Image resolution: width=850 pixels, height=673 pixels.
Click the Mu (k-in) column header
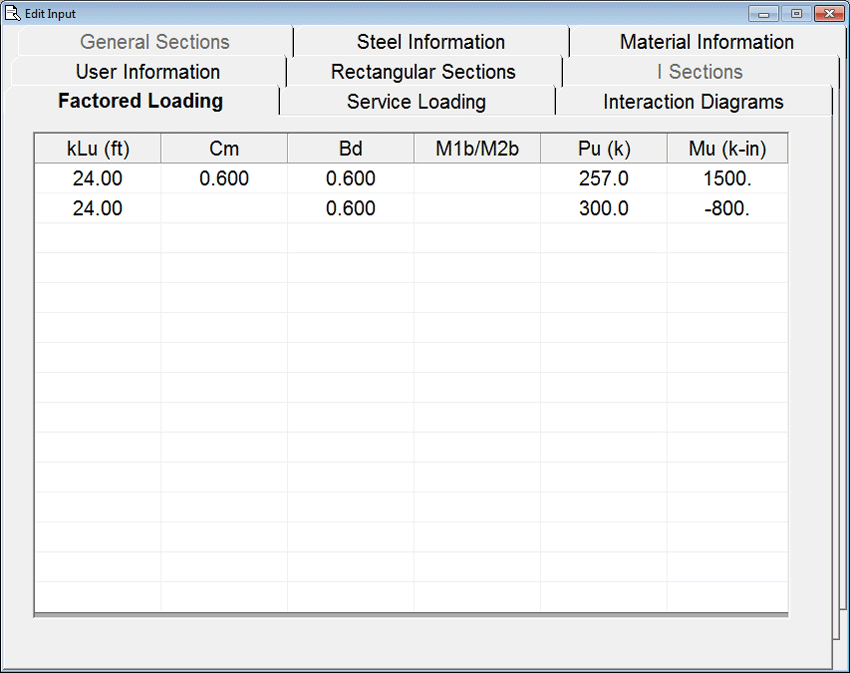[727, 149]
